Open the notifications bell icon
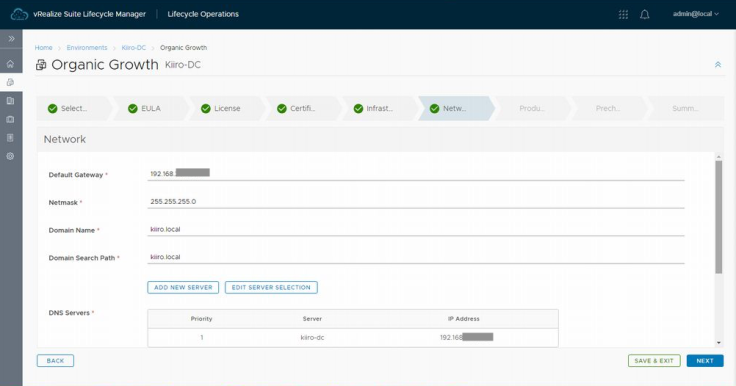The height and width of the screenshot is (386, 736). 644,14
